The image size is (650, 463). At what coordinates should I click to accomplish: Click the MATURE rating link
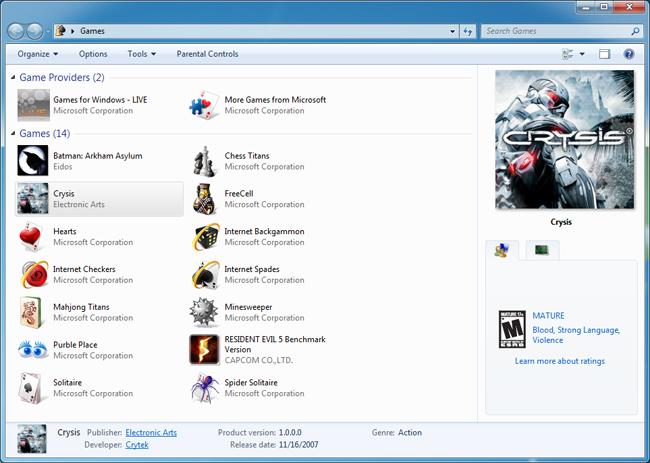click(x=548, y=315)
